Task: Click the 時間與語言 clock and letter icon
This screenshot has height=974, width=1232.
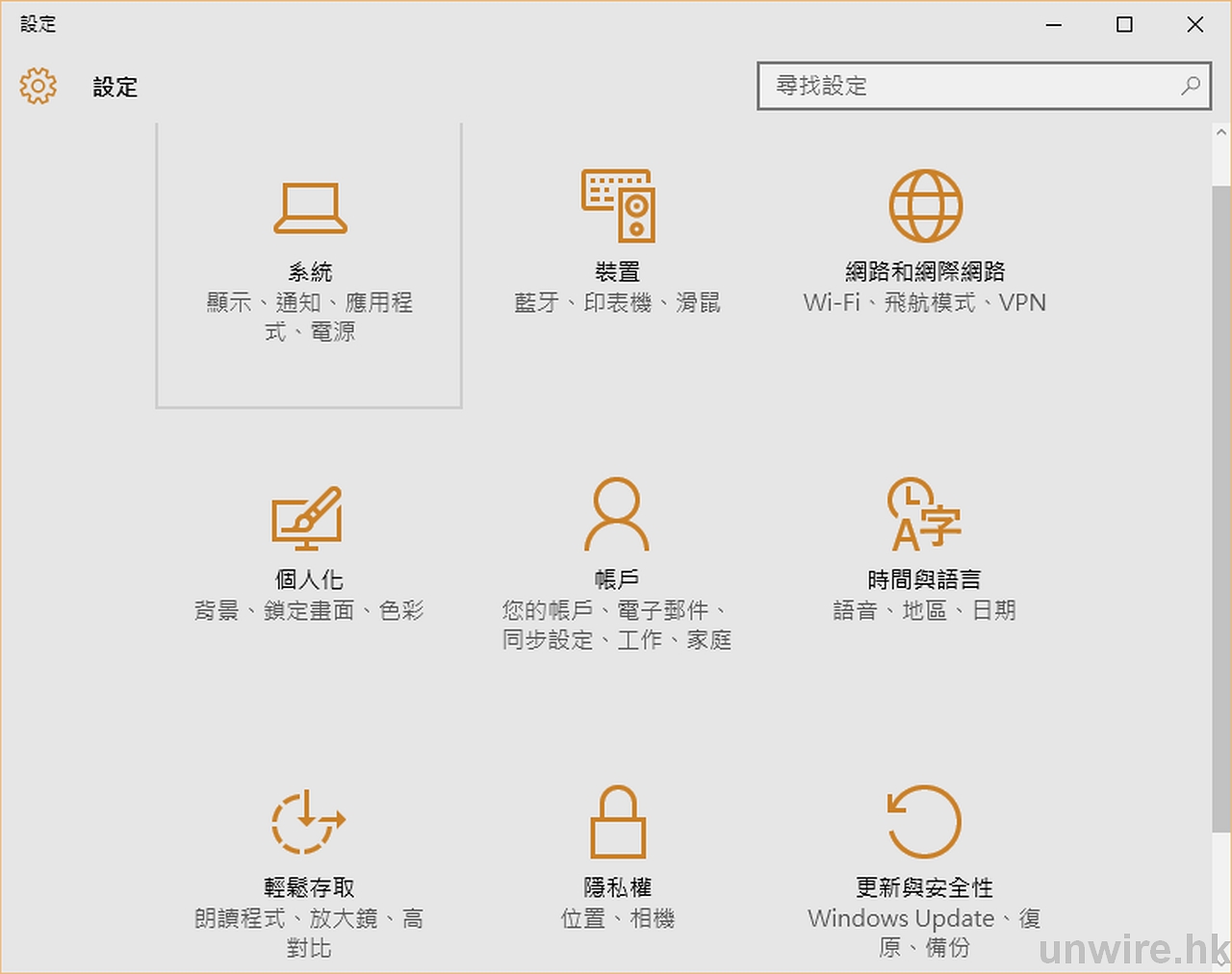Action: pos(924,515)
